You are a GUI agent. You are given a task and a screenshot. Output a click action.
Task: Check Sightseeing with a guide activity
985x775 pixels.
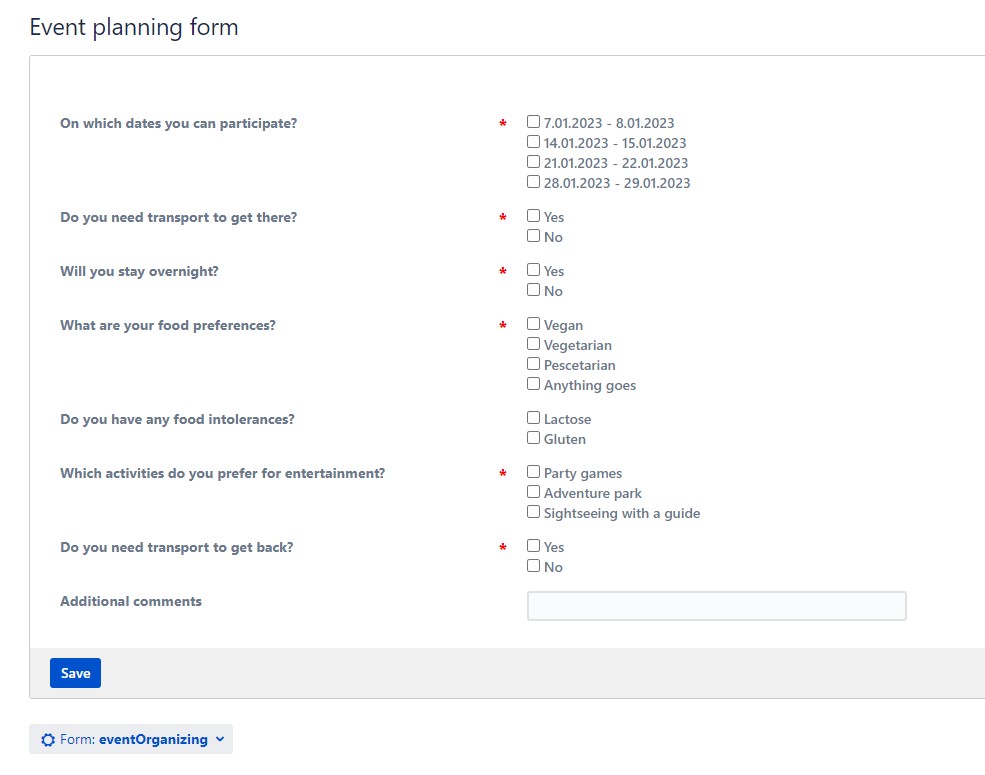pos(533,510)
